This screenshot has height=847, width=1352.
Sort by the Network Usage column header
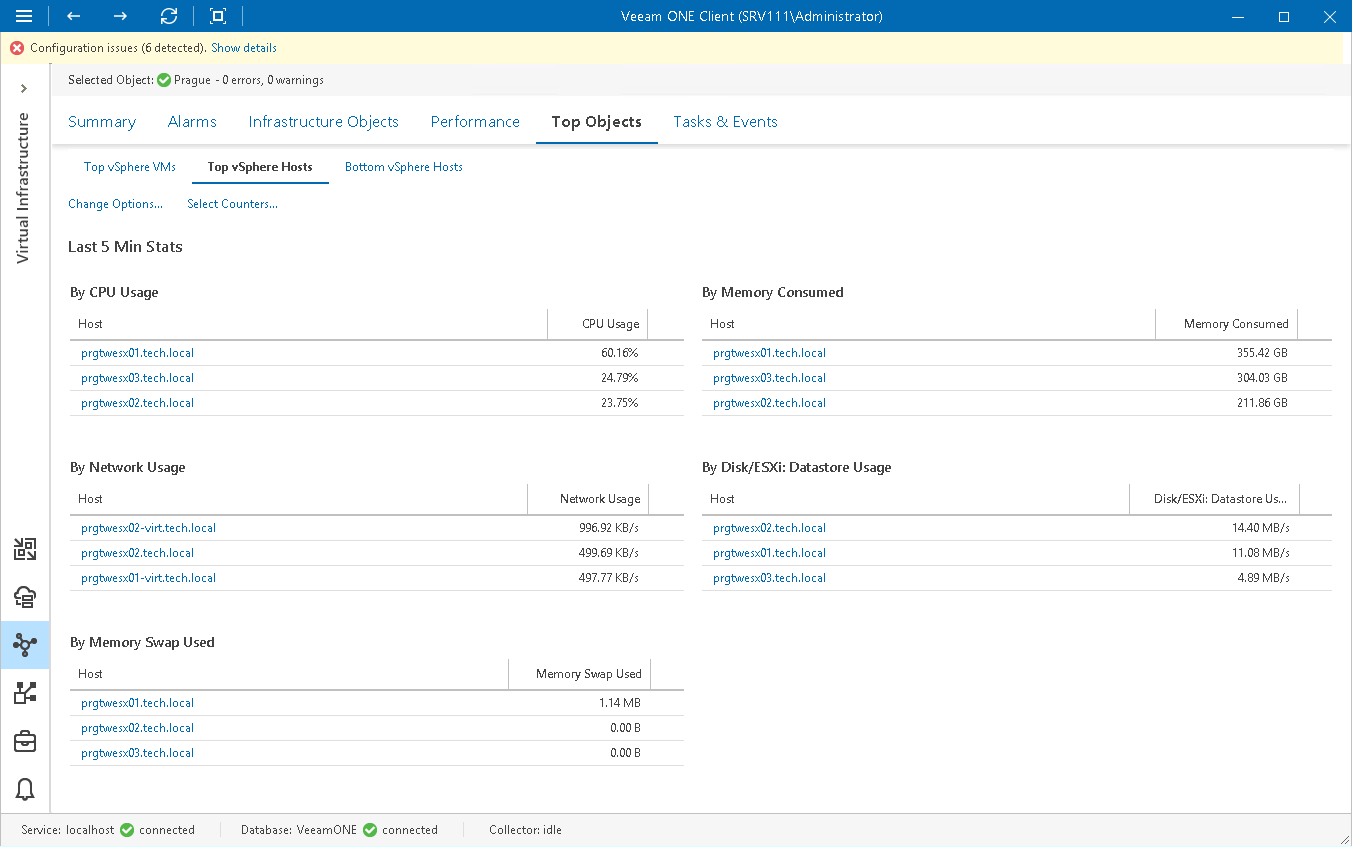(588, 499)
